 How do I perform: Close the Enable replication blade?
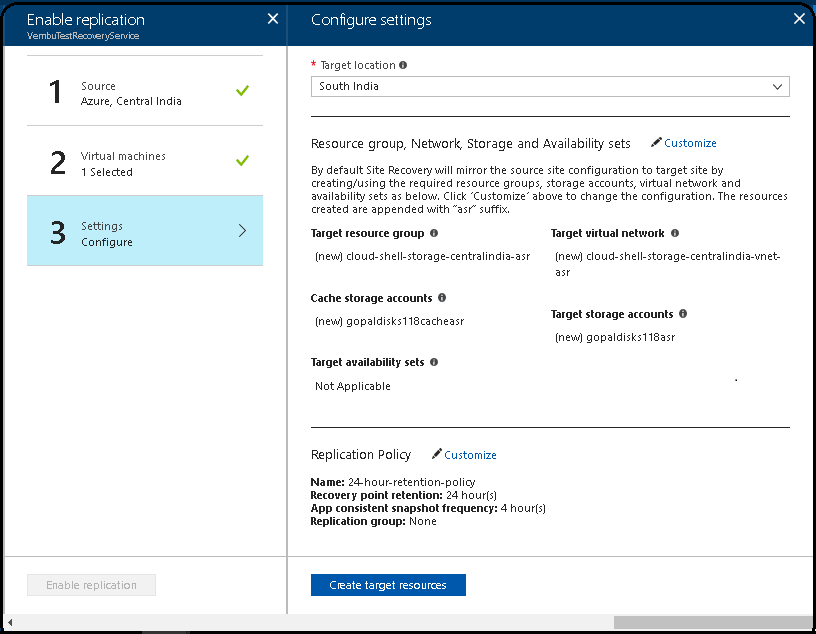click(x=273, y=19)
